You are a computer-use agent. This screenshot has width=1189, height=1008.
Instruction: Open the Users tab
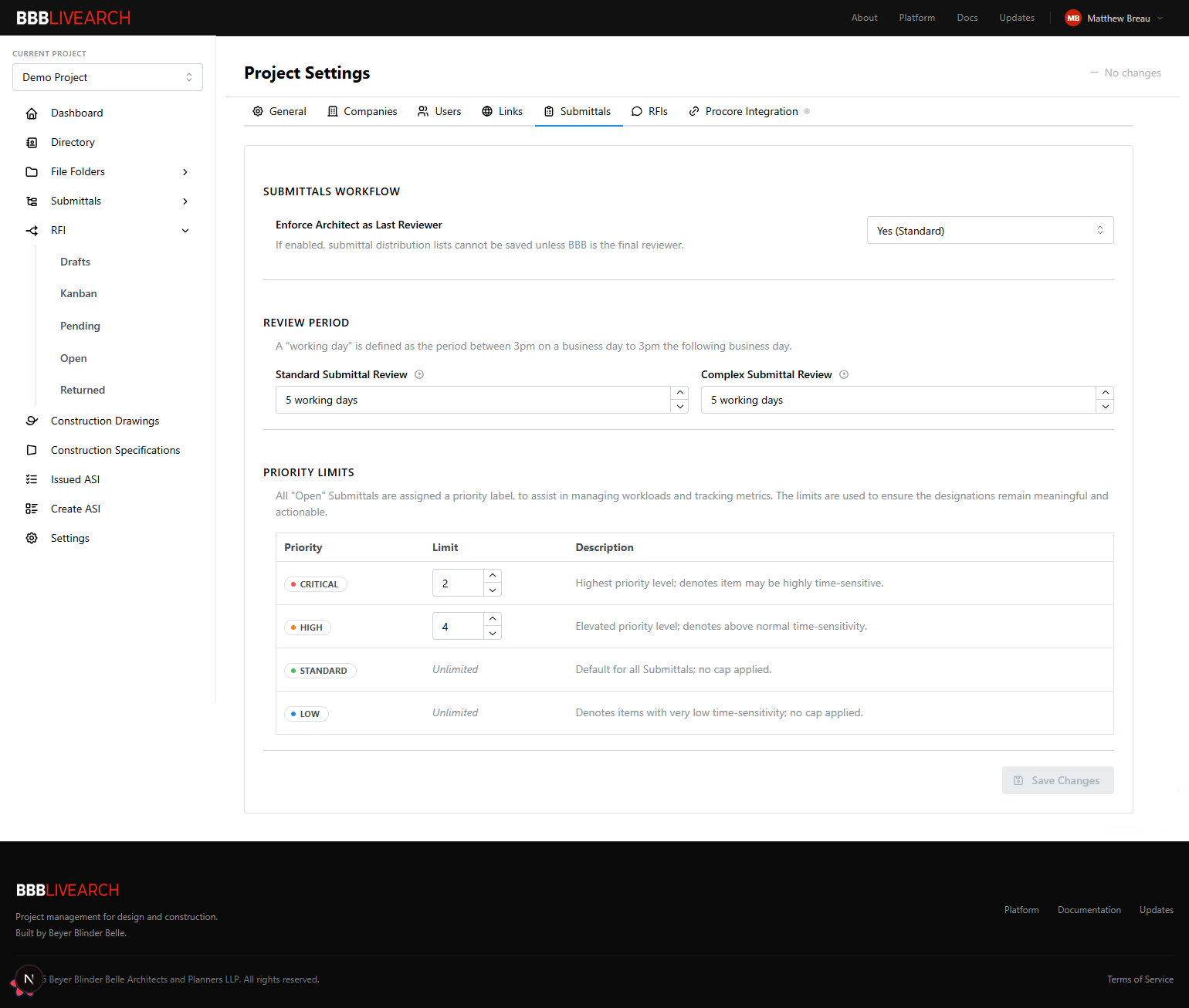(x=439, y=111)
